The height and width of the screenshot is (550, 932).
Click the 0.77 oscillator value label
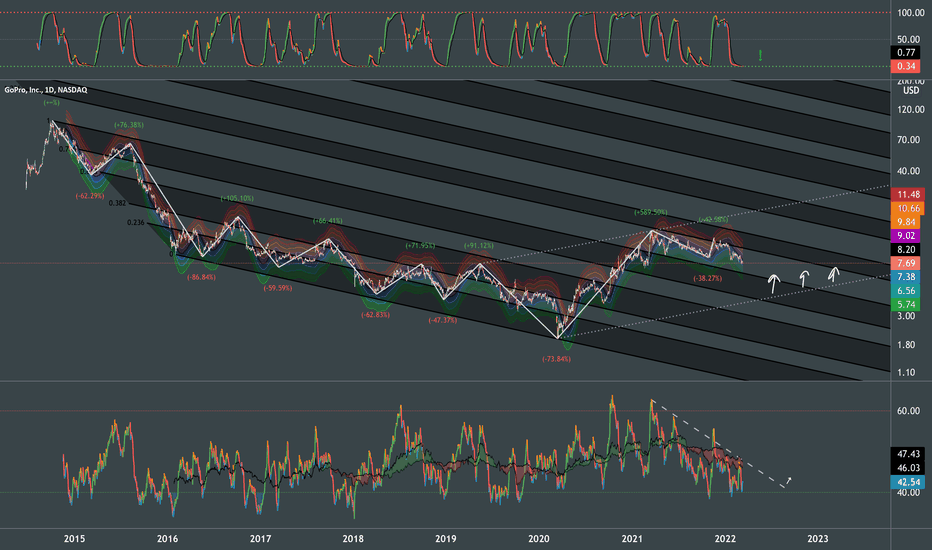click(906, 53)
